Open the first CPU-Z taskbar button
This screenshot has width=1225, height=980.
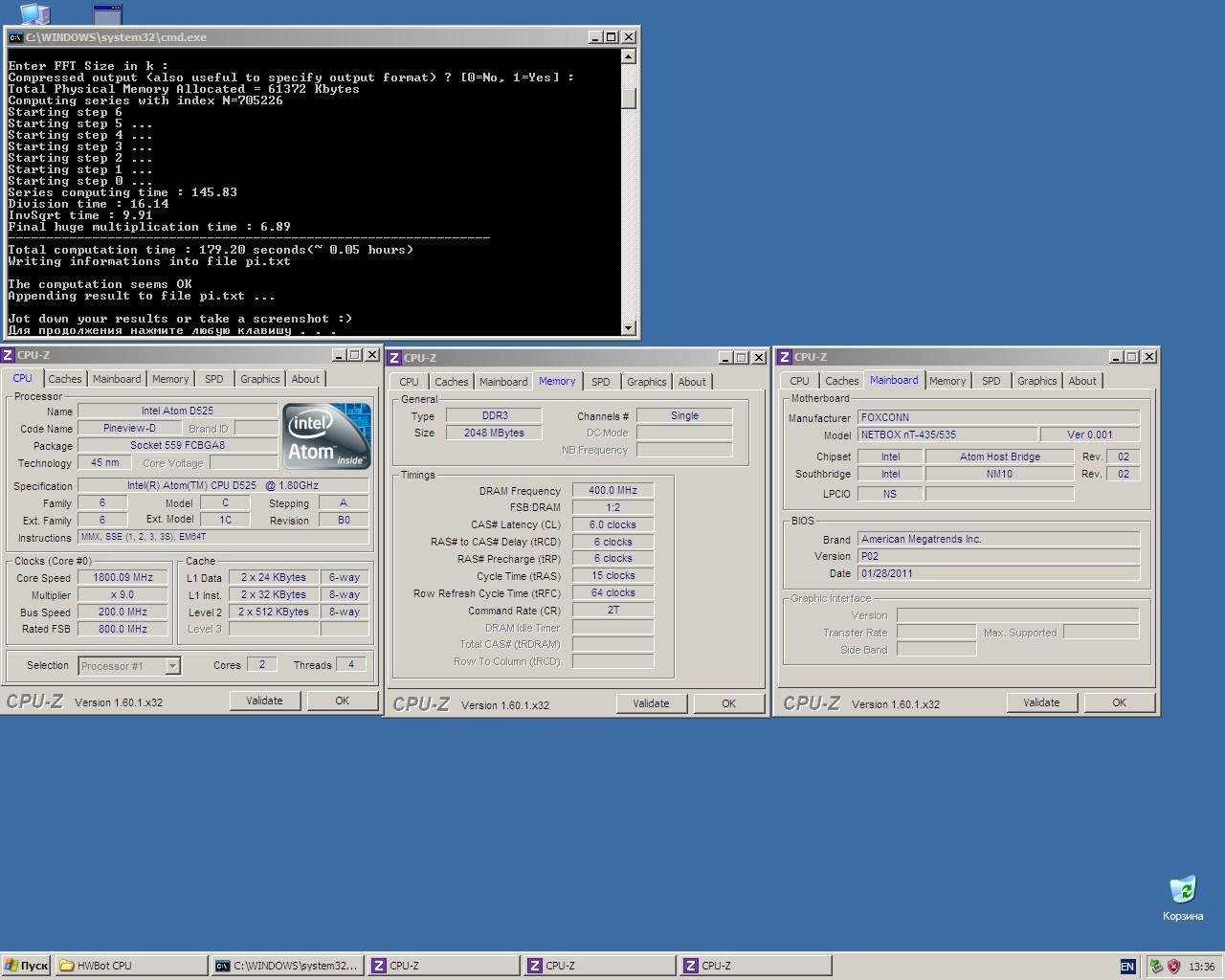(x=443, y=966)
